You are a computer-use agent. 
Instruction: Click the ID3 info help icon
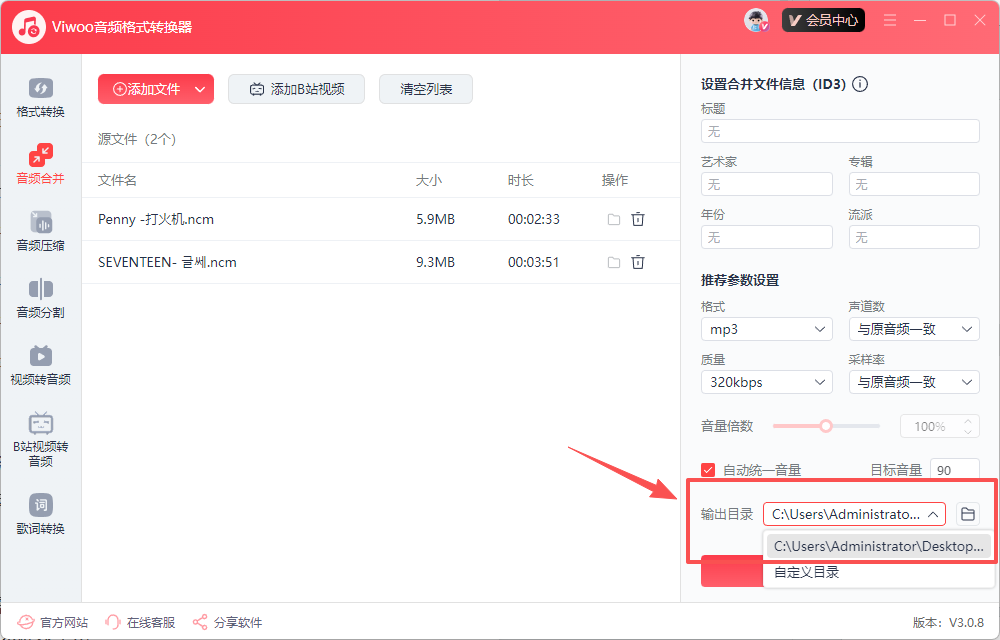tap(859, 84)
